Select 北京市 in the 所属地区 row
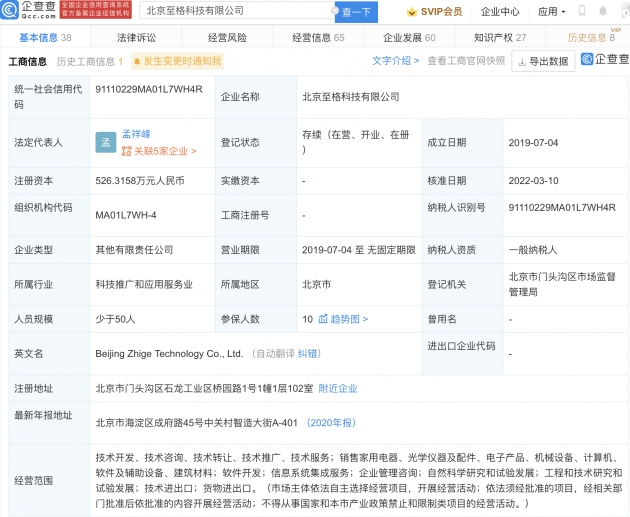This screenshot has width=630, height=517. pyautogui.click(x=317, y=284)
